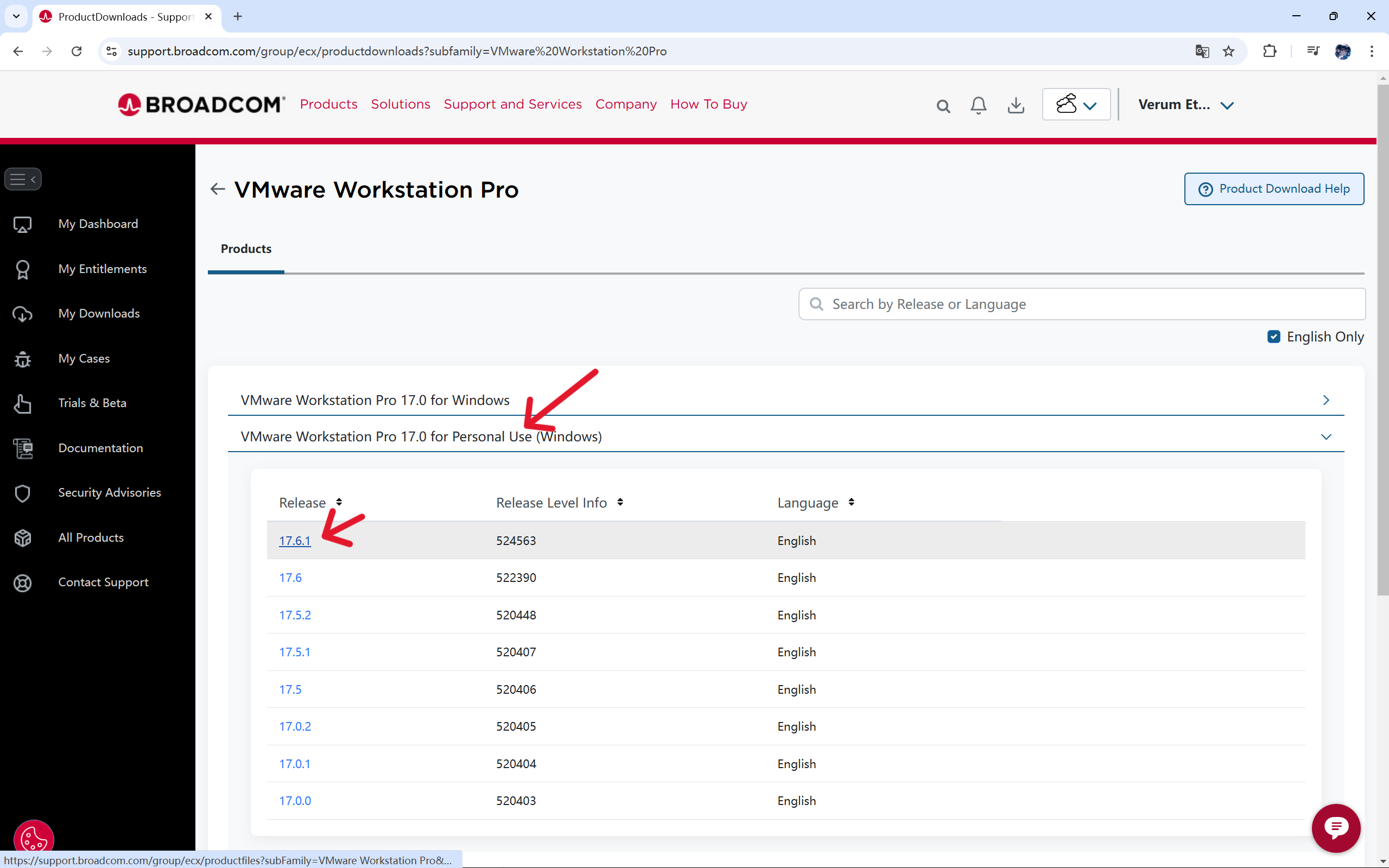Expand the Verum Et... account menu
Screen dimensions: 1389x868
[1186, 104]
